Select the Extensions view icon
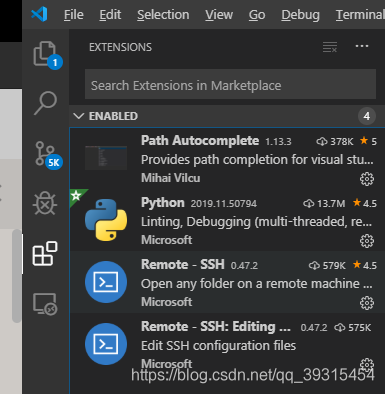This screenshot has width=385, height=394. [x=45, y=254]
